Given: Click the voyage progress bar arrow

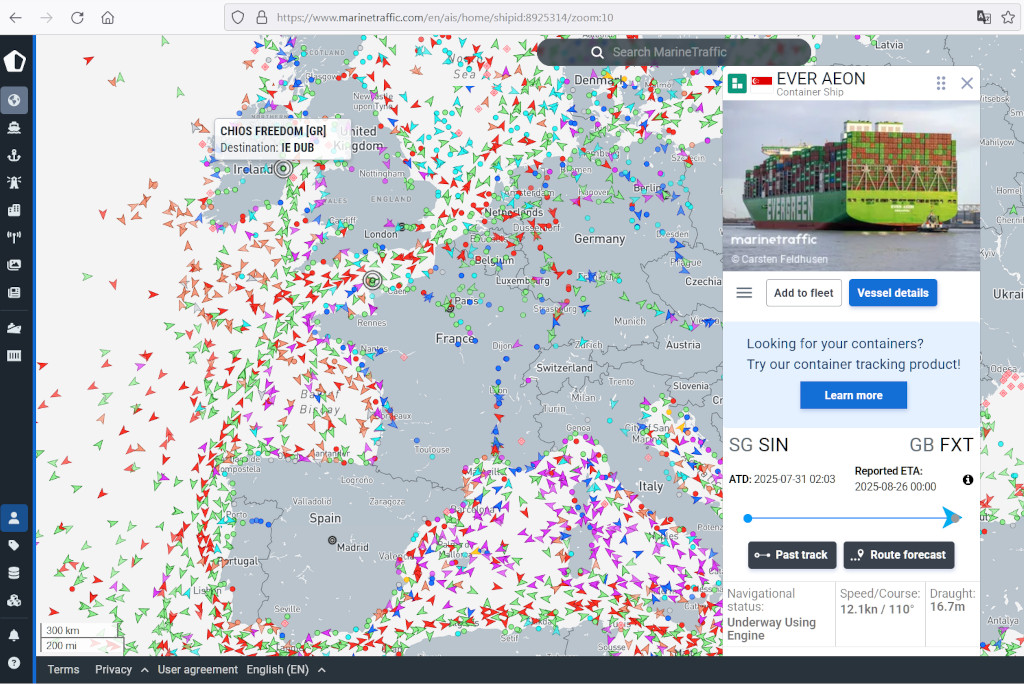Looking at the screenshot, I should click(950, 517).
